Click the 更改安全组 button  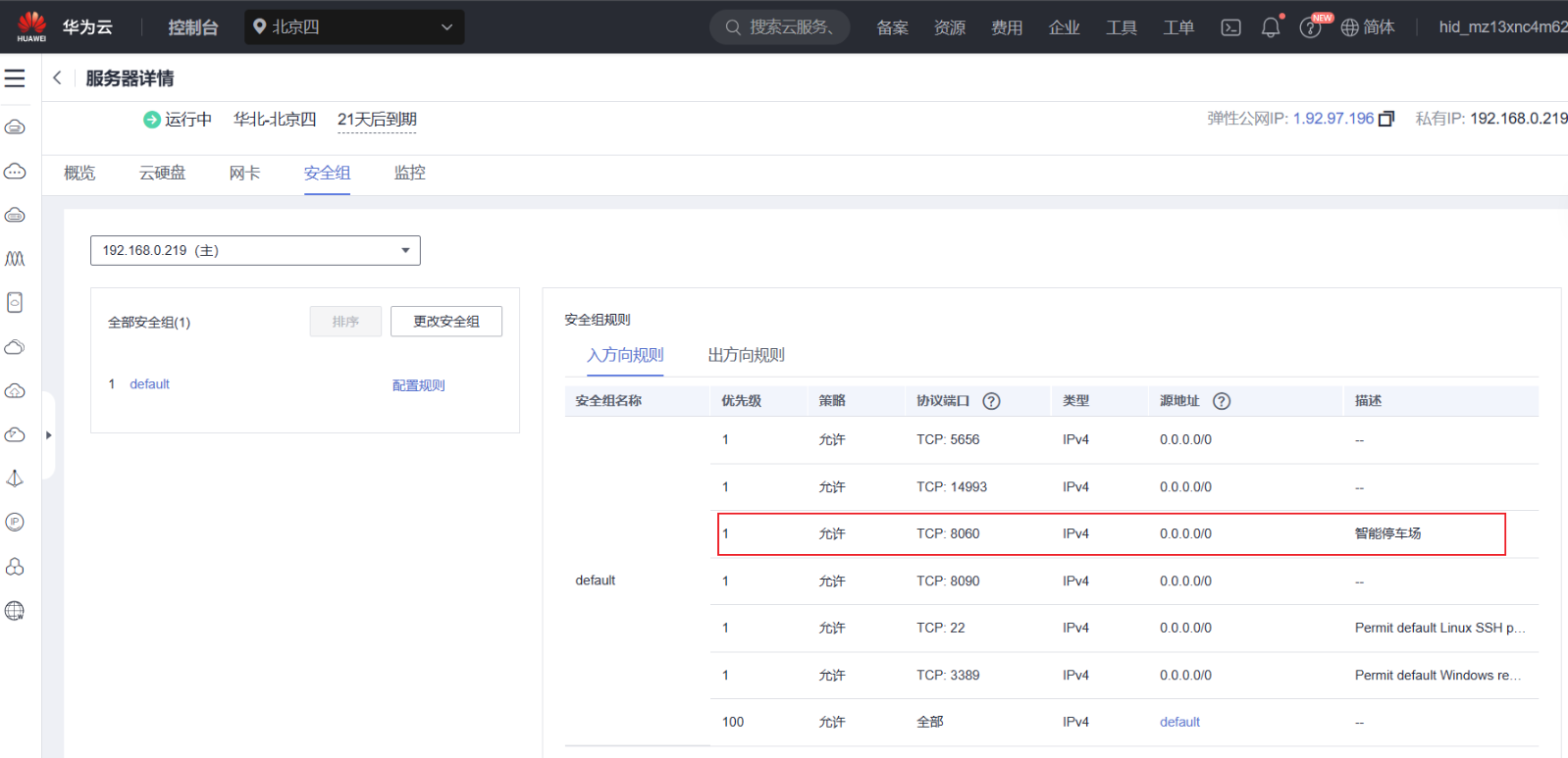pyautogui.click(x=446, y=322)
